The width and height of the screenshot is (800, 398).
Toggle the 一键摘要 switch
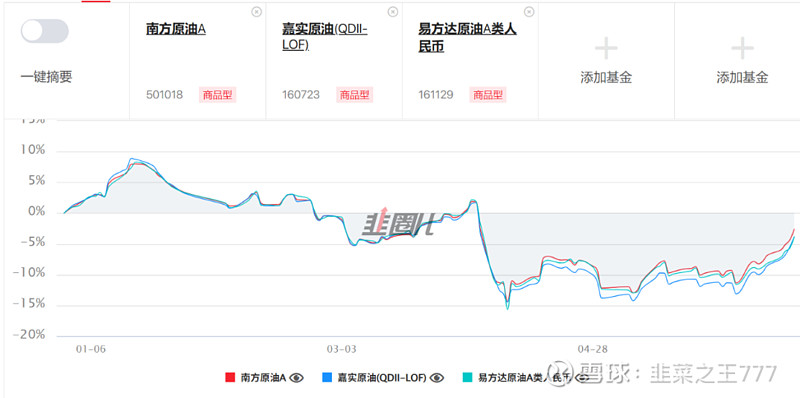pyautogui.click(x=44, y=31)
